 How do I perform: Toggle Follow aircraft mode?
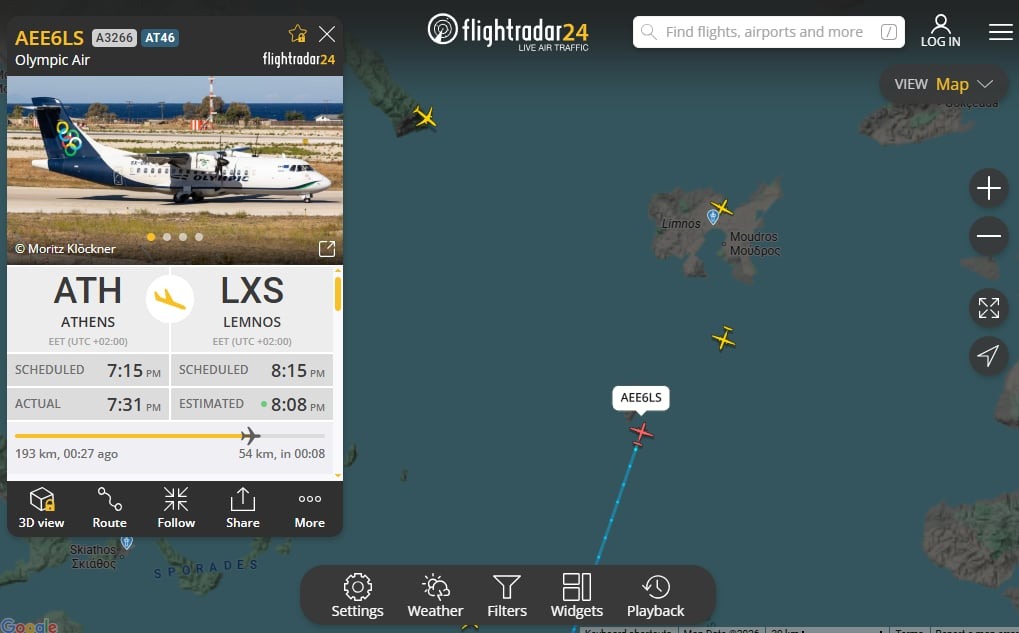176,508
